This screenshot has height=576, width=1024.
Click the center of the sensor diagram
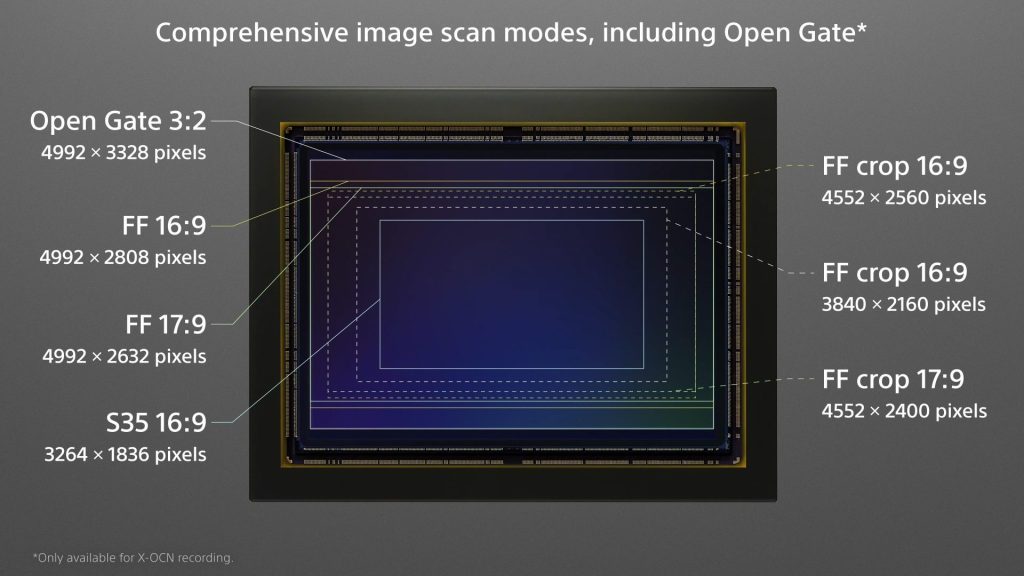tap(513, 295)
